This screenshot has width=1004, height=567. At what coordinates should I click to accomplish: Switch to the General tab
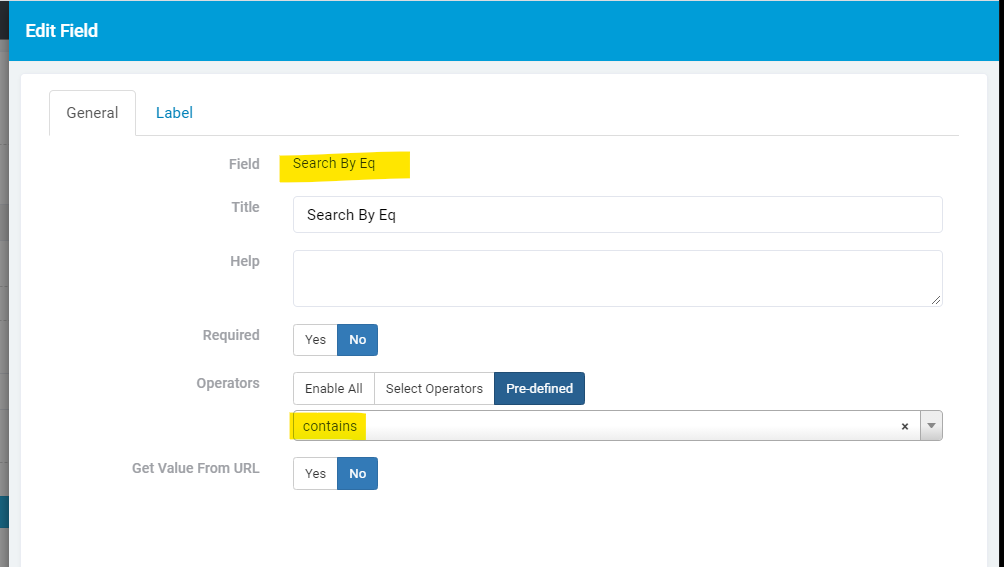(92, 113)
